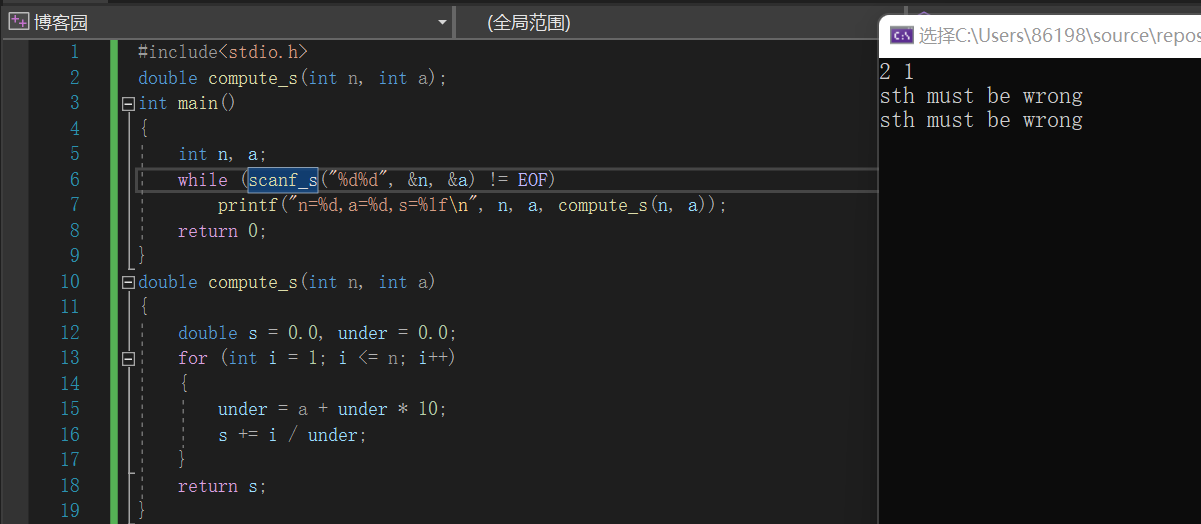
Task: Click the console window icon
Action: [901, 36]
